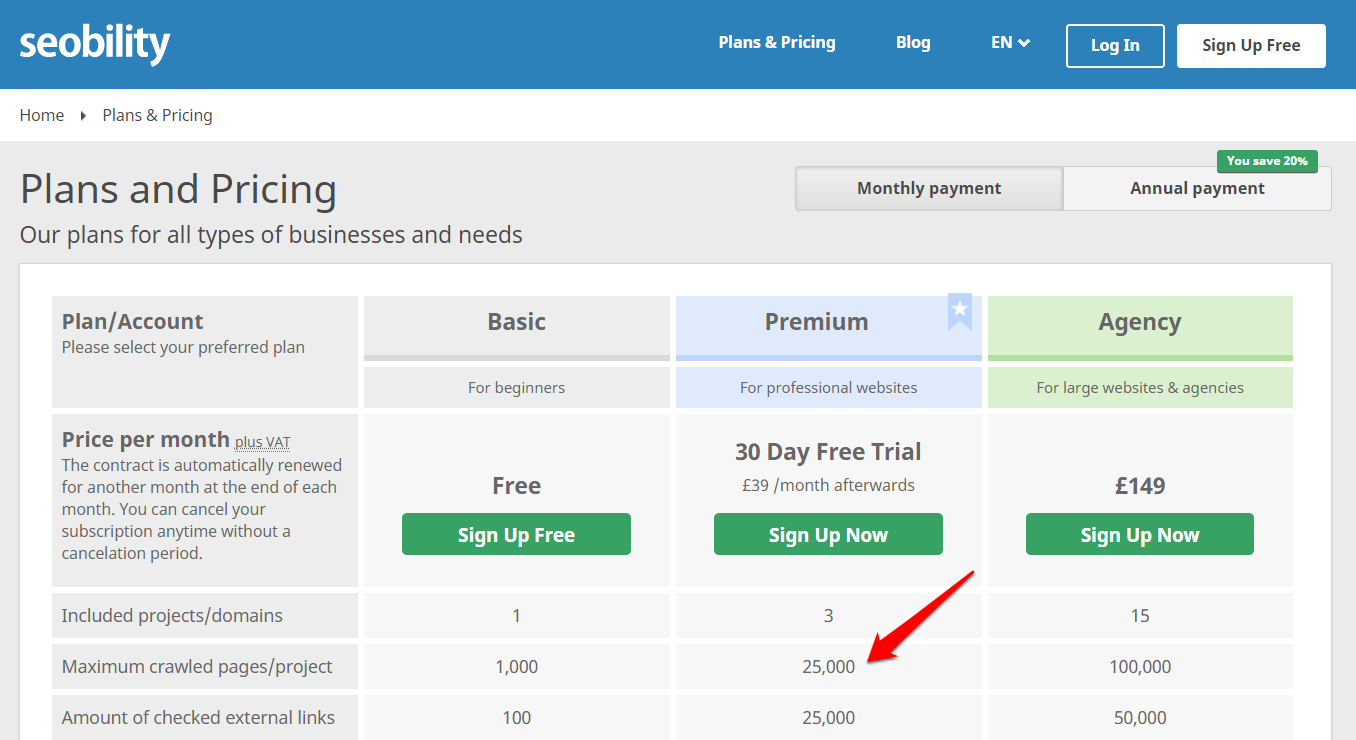Click the plus VAT tooltip text
Viewport: 1356px width, 740px height.
coord(263,441)
